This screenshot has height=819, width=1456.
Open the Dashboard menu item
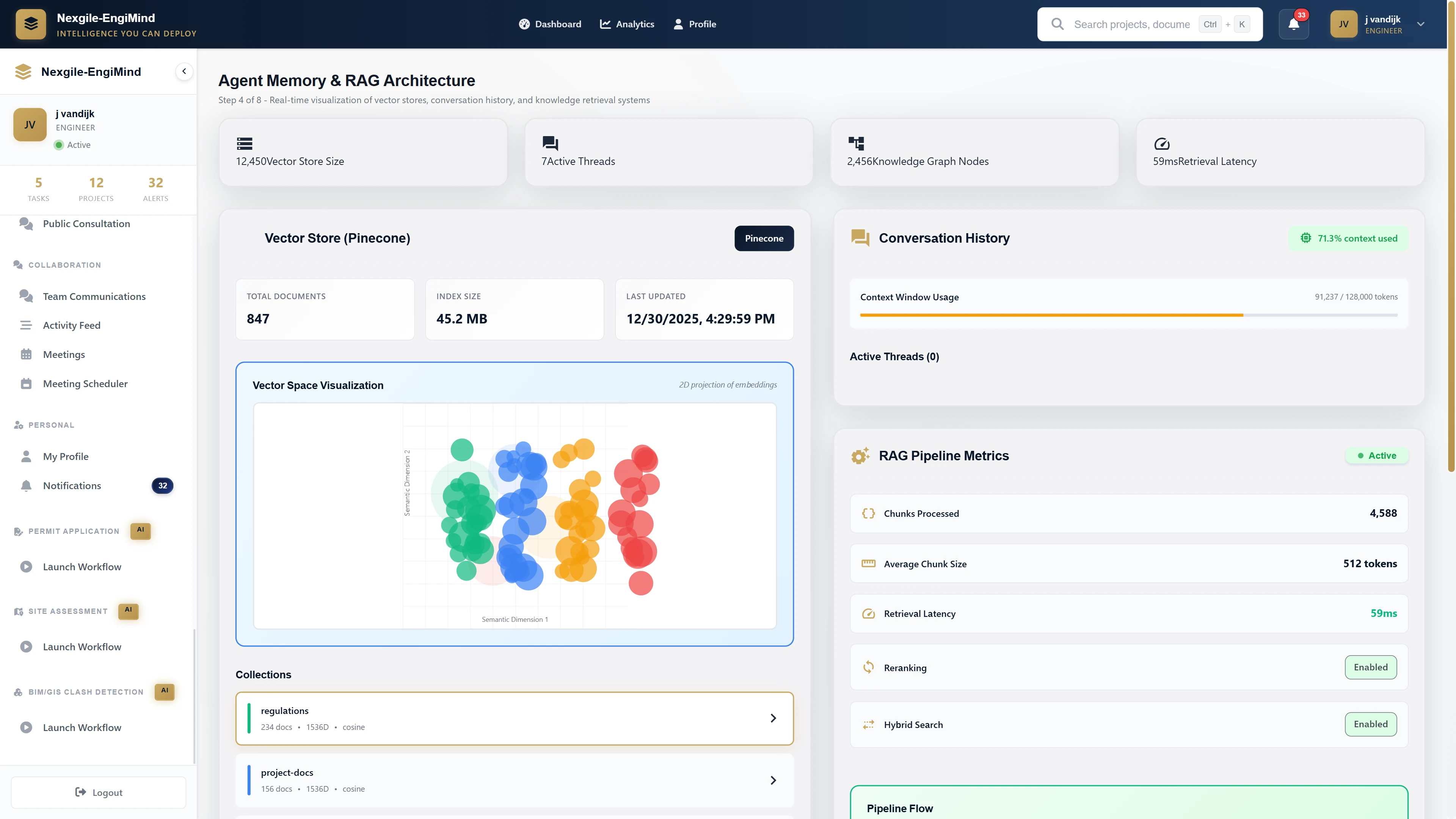[x=550, y=24]
